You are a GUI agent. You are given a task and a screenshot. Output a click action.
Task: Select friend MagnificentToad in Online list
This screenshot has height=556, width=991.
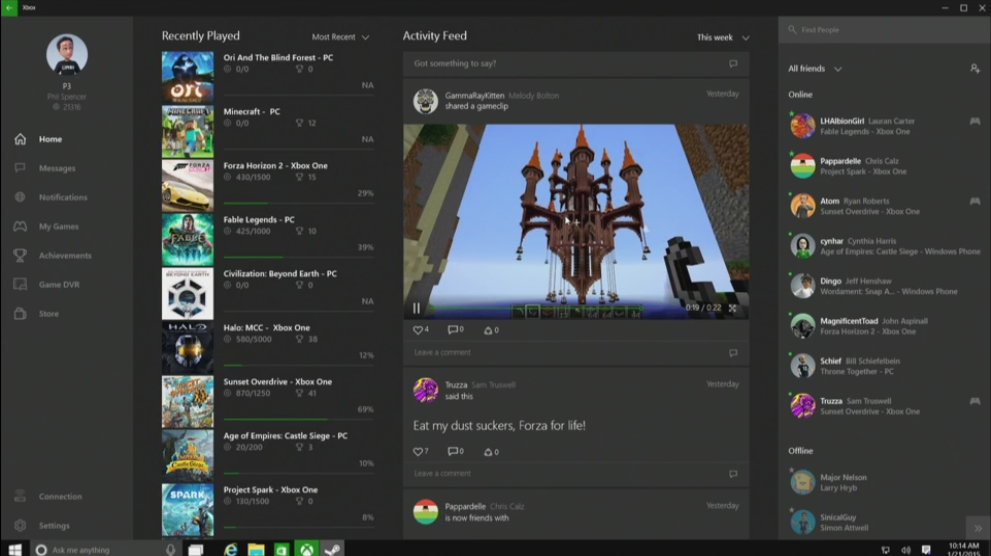(x=885, y=326)
